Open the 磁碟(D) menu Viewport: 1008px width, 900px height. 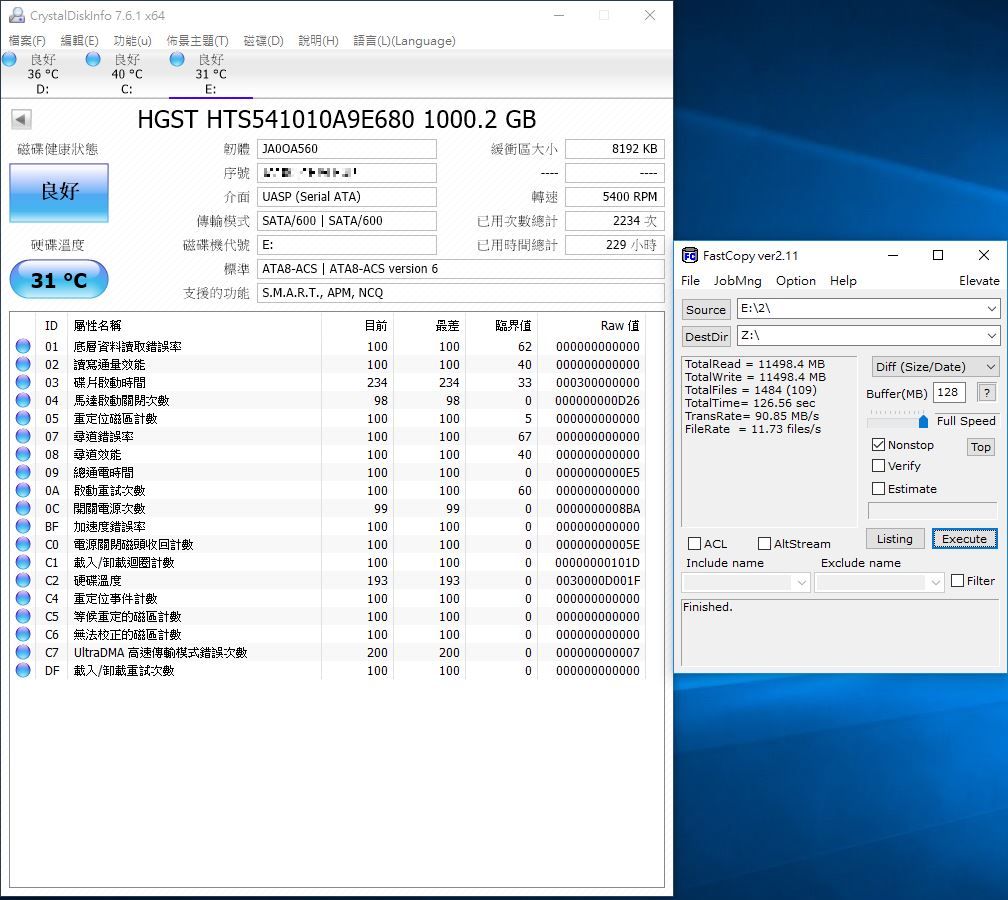(x=264, y=40)
